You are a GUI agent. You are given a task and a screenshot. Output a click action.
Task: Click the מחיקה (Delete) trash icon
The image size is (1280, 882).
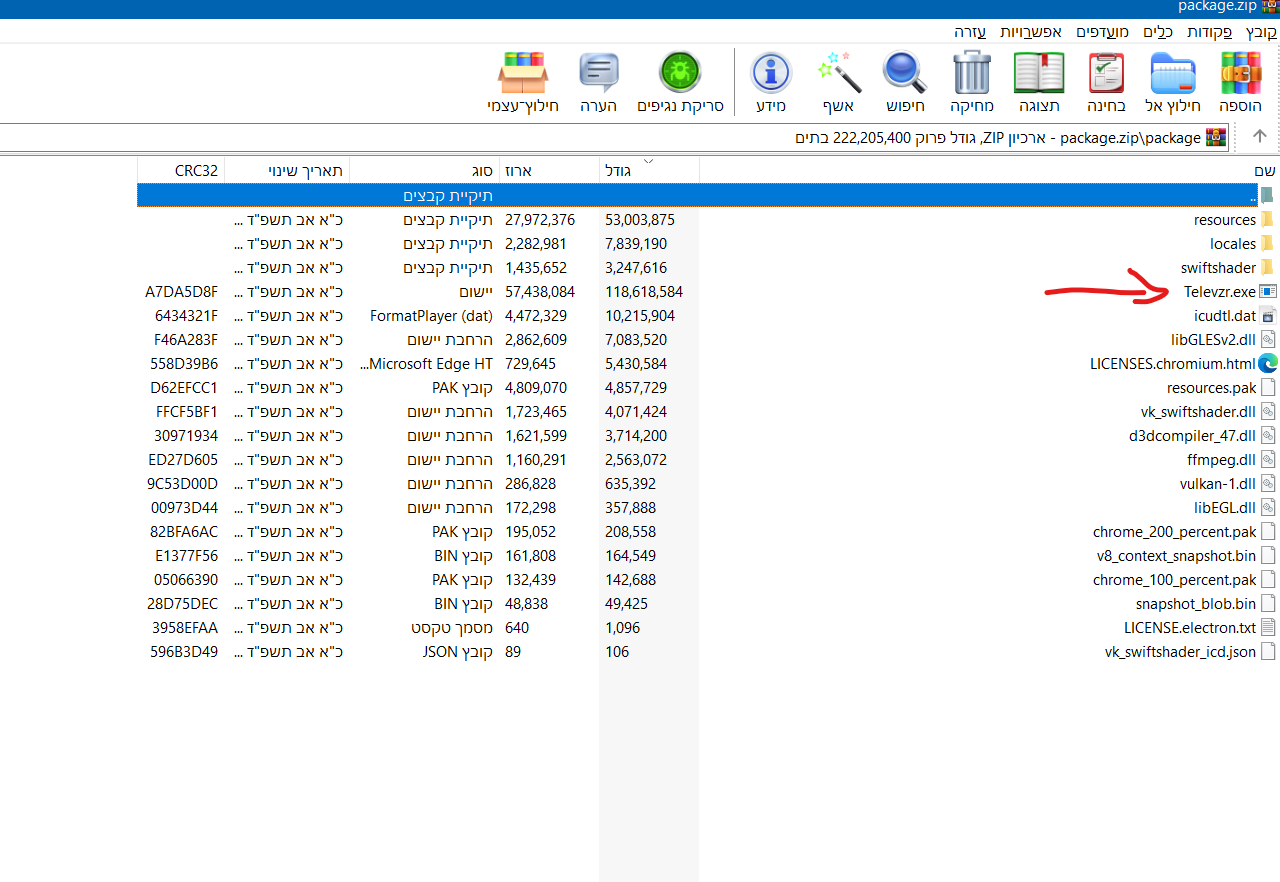pyautogui.click(x=971, y=74)
